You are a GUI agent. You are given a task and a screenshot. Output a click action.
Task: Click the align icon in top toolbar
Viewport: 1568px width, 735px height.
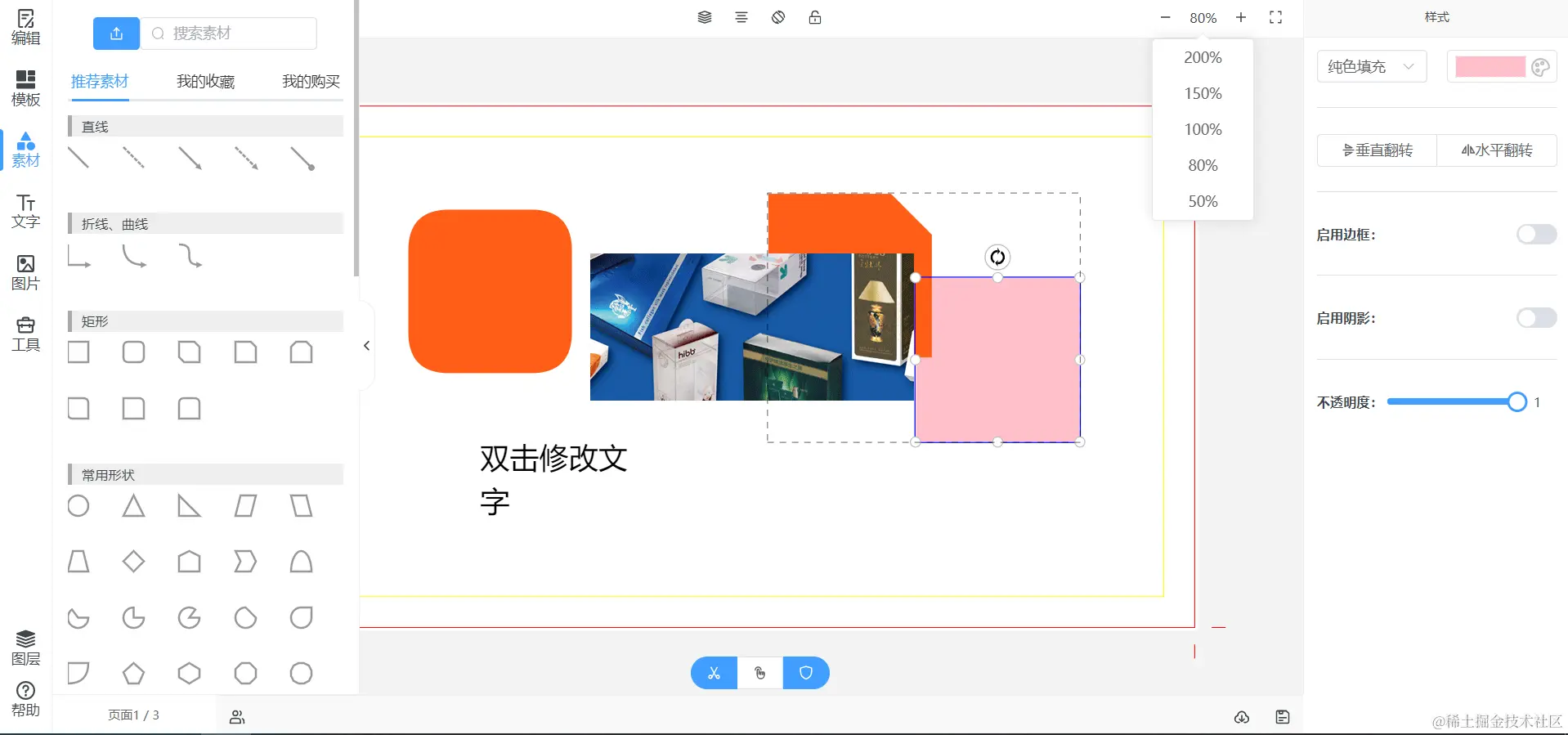point(741,17)
